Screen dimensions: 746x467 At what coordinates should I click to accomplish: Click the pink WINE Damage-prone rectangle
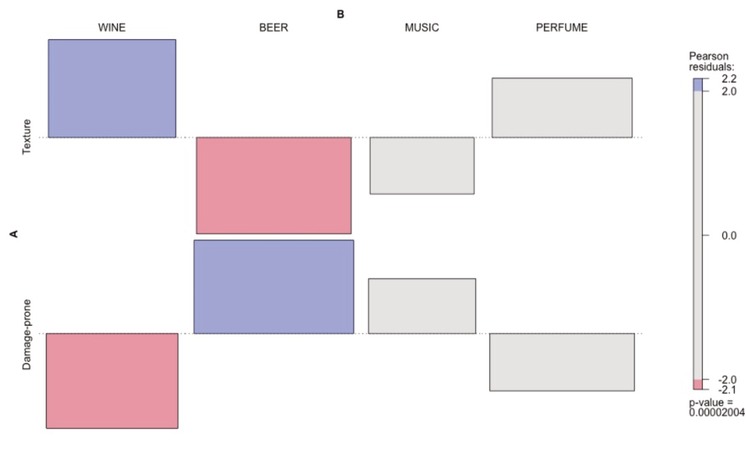pyautogui.click(x=111, y=381)
